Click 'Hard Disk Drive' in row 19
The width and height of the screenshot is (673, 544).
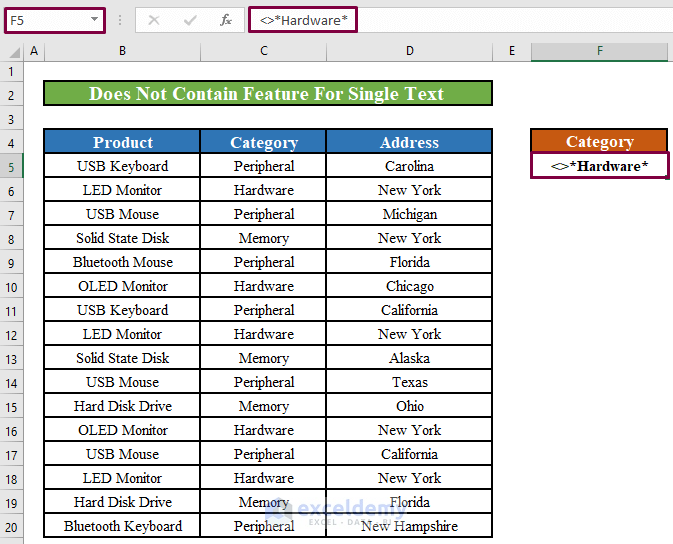(122, 503)
